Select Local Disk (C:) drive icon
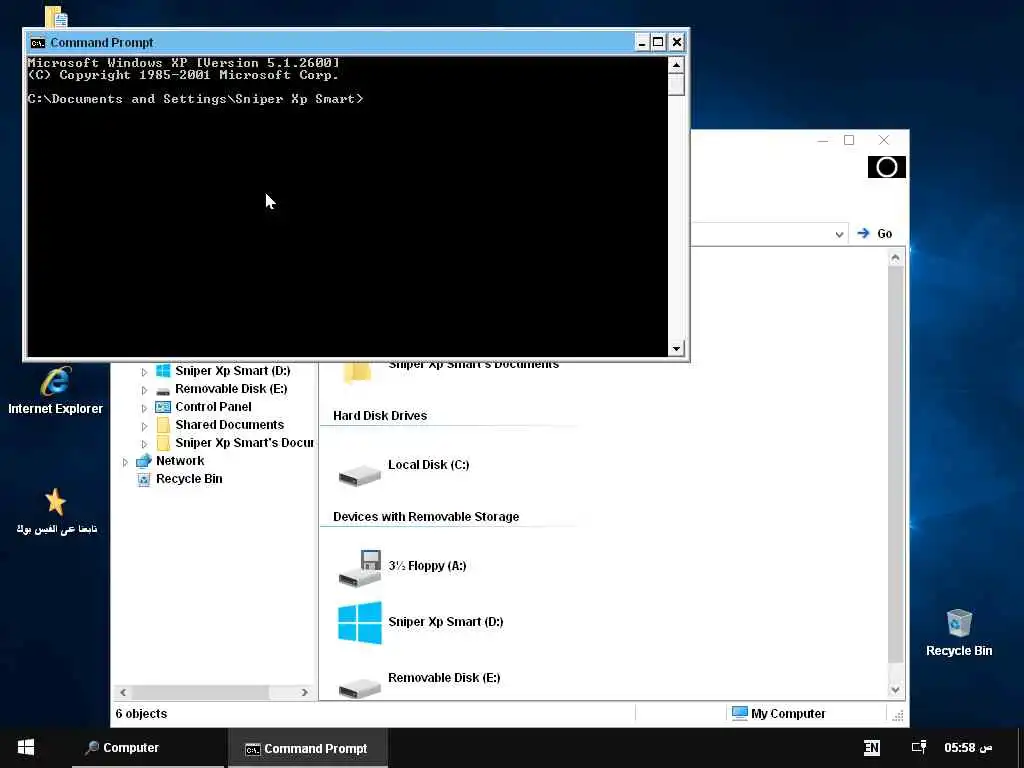The image size is (1024, 768). (359, 475)
